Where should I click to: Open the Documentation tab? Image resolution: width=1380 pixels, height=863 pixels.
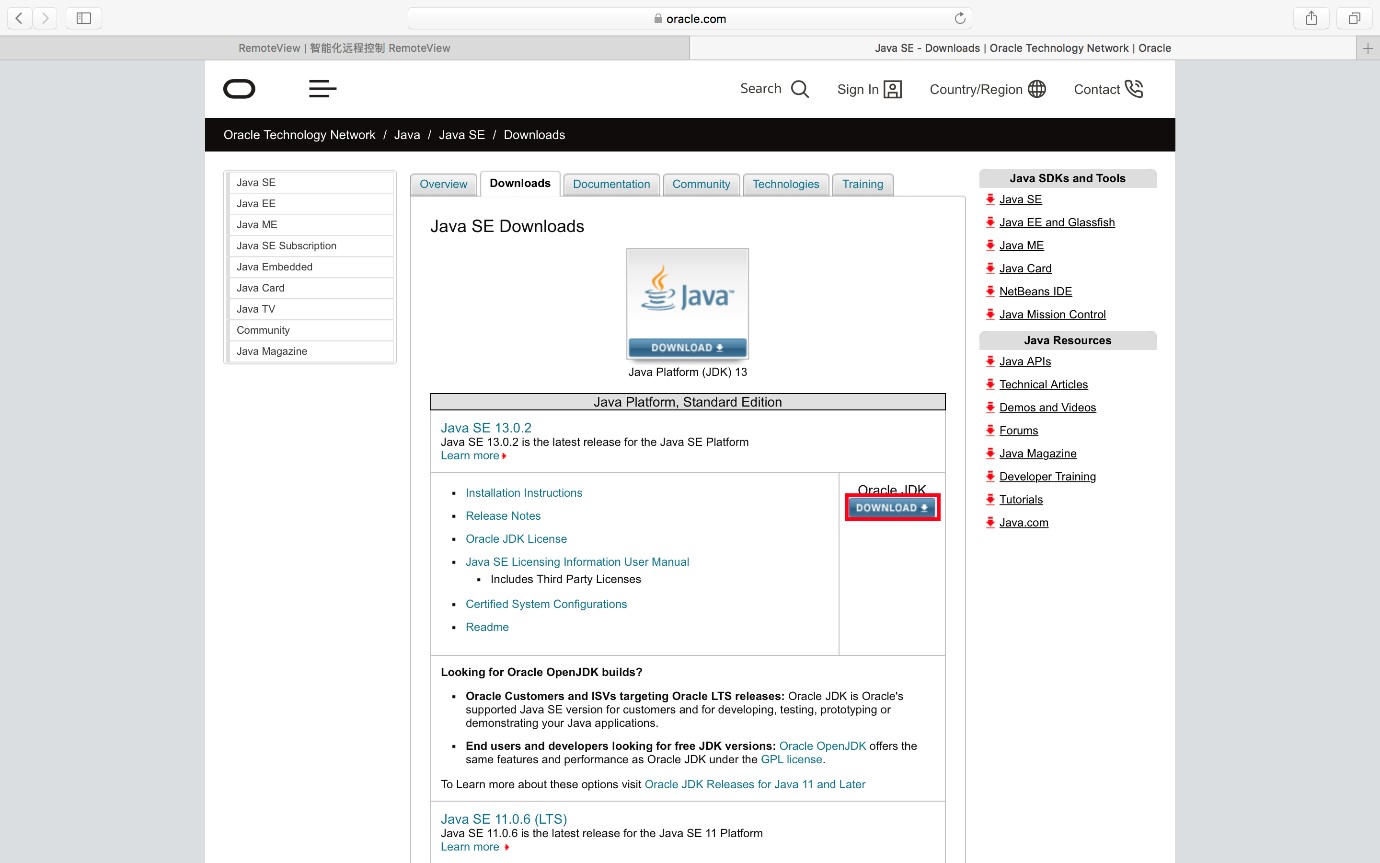coord(611,184)
